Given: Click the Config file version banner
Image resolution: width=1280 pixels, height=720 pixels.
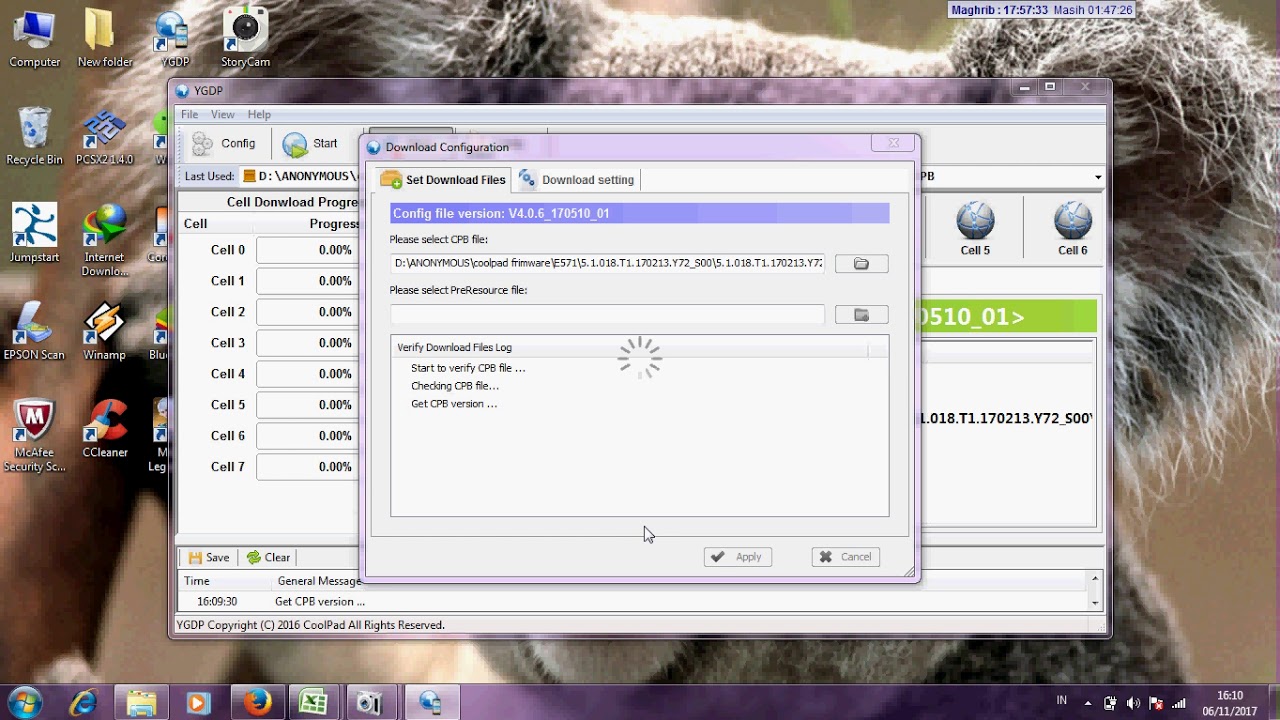Looking at the screenshot, I should (x=639, y=213).
